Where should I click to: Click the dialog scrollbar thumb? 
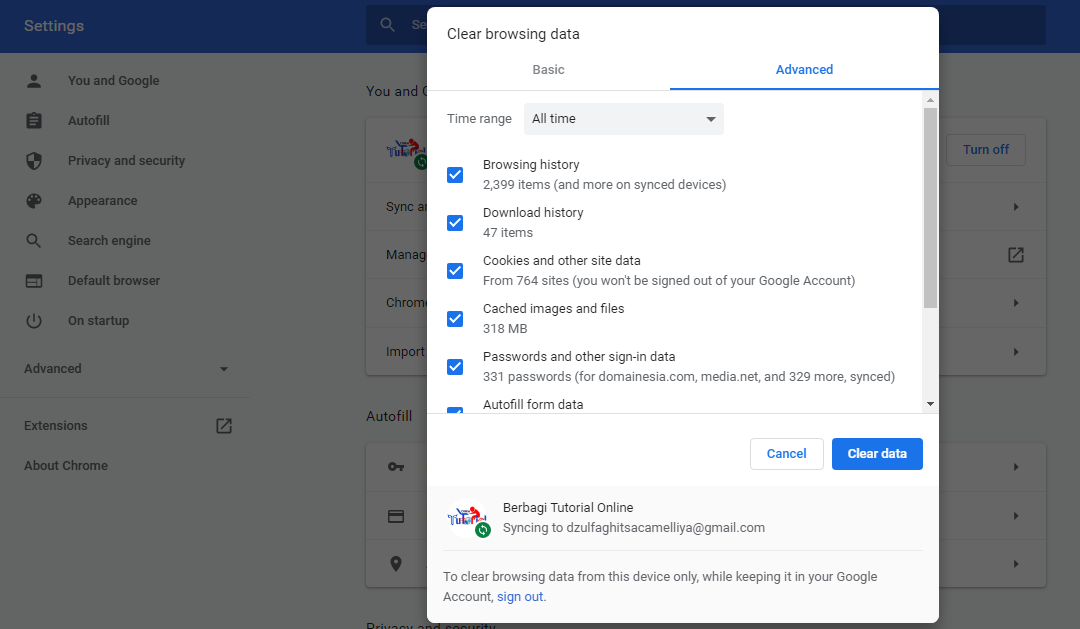point(931,208)
